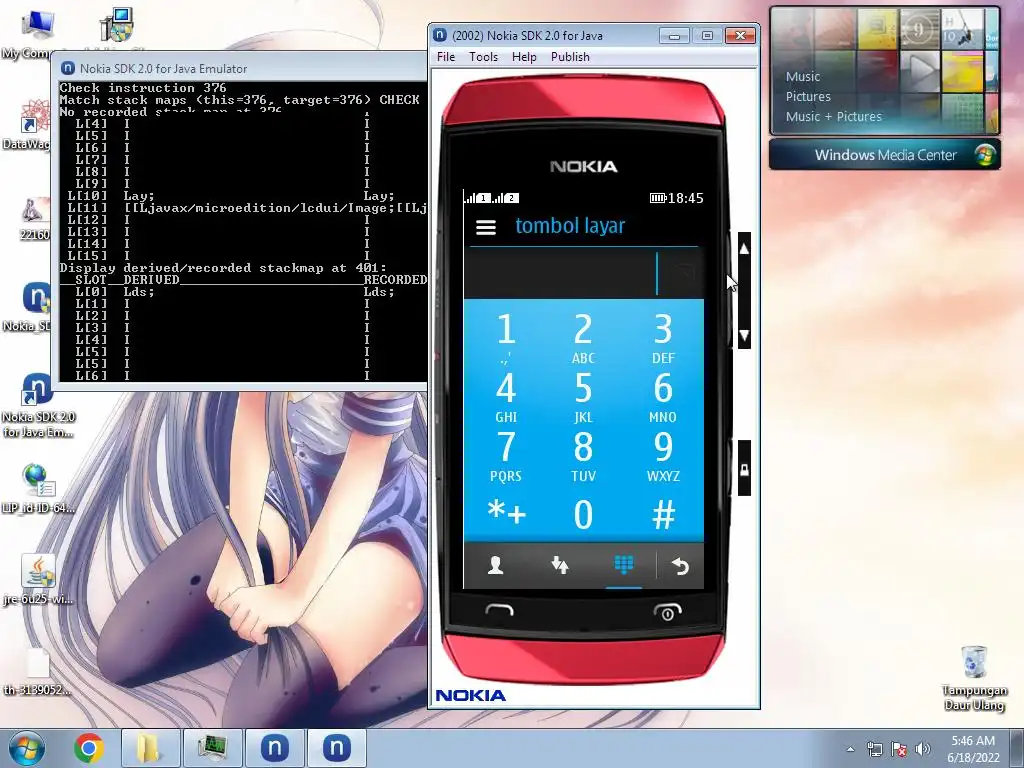Open the Tools menu in Nokia SDK

pyautogui.click(x=483, y=57)
